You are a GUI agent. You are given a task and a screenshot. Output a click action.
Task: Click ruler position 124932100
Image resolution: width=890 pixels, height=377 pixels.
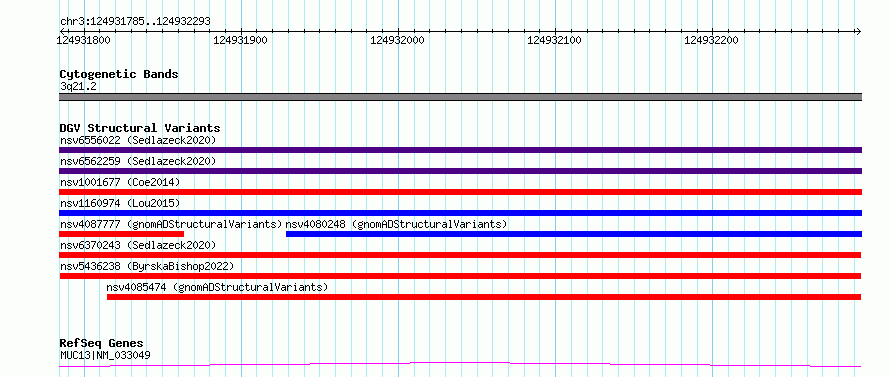(x=555, y=40)
